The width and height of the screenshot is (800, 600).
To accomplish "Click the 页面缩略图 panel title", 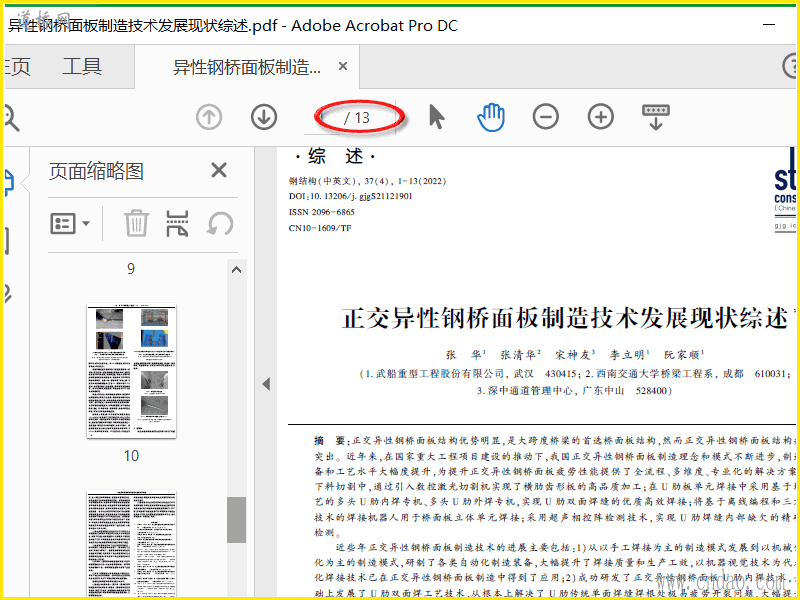I will coord(96,171).
